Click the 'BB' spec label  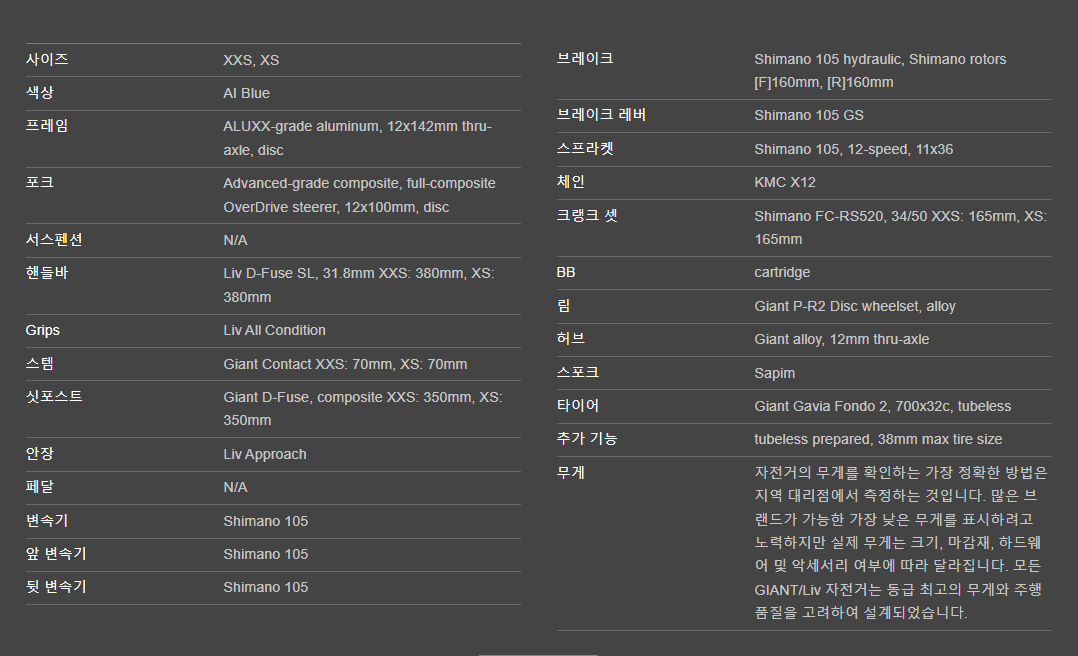(x=566, y=272)
